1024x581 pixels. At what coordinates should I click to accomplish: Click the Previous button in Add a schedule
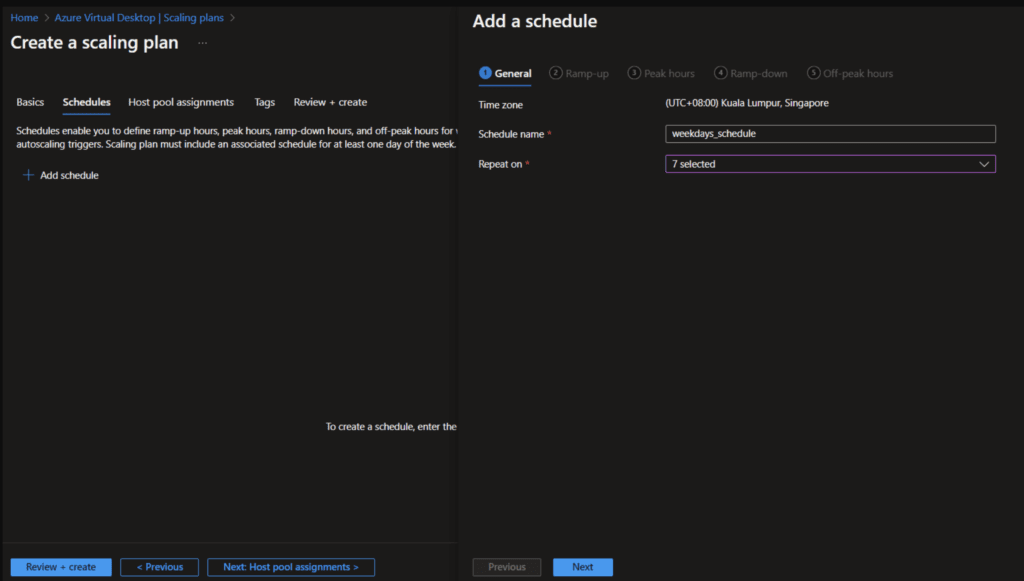pyautogui.click(x=507, y=567)
